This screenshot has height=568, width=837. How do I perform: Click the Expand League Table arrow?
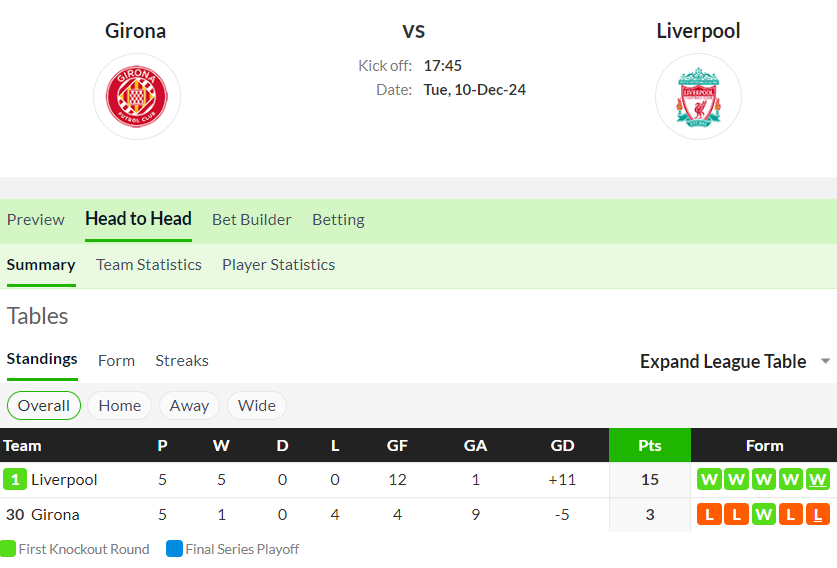point(825,361)
